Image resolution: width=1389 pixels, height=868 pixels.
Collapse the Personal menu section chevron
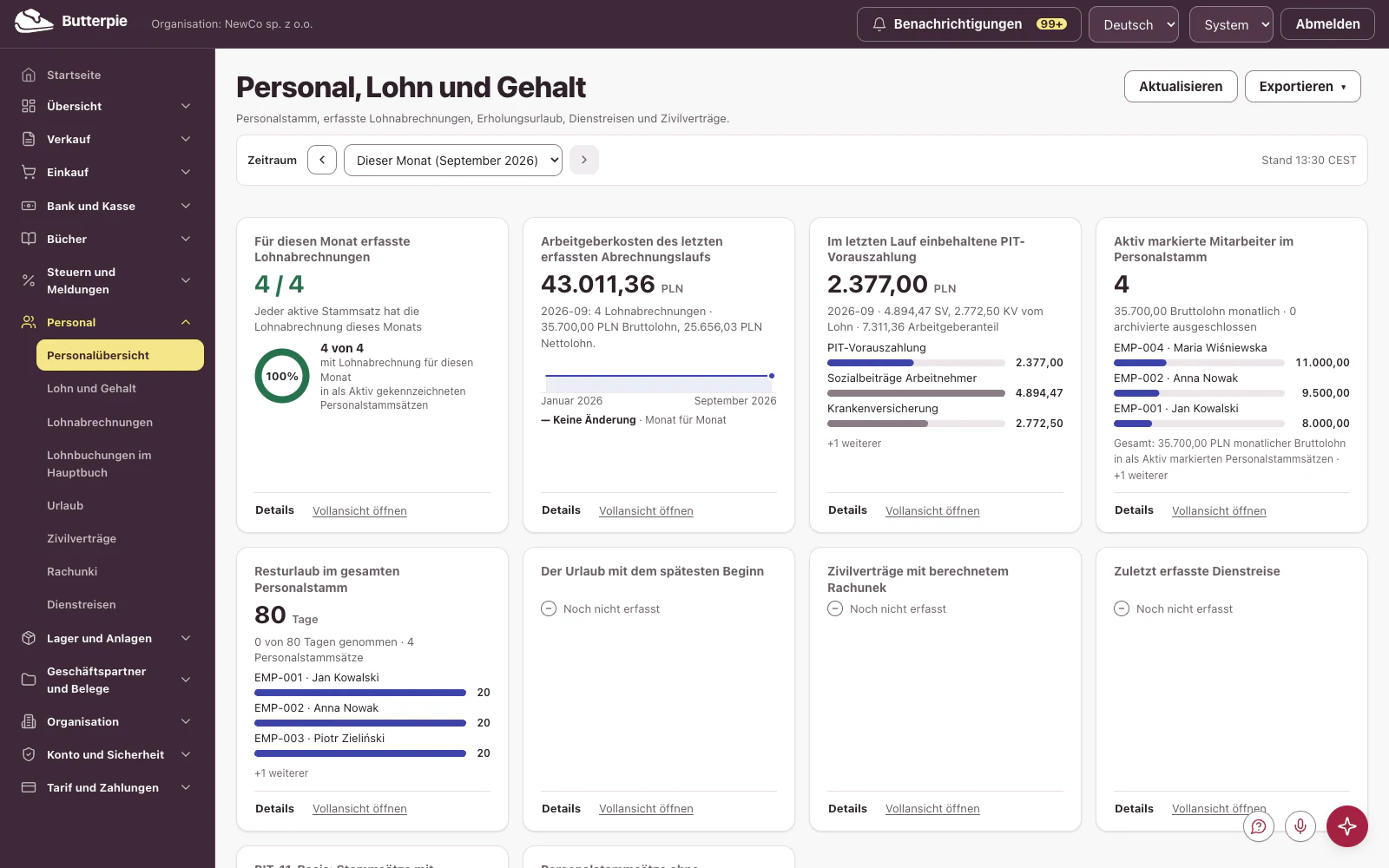pos(186,322)
